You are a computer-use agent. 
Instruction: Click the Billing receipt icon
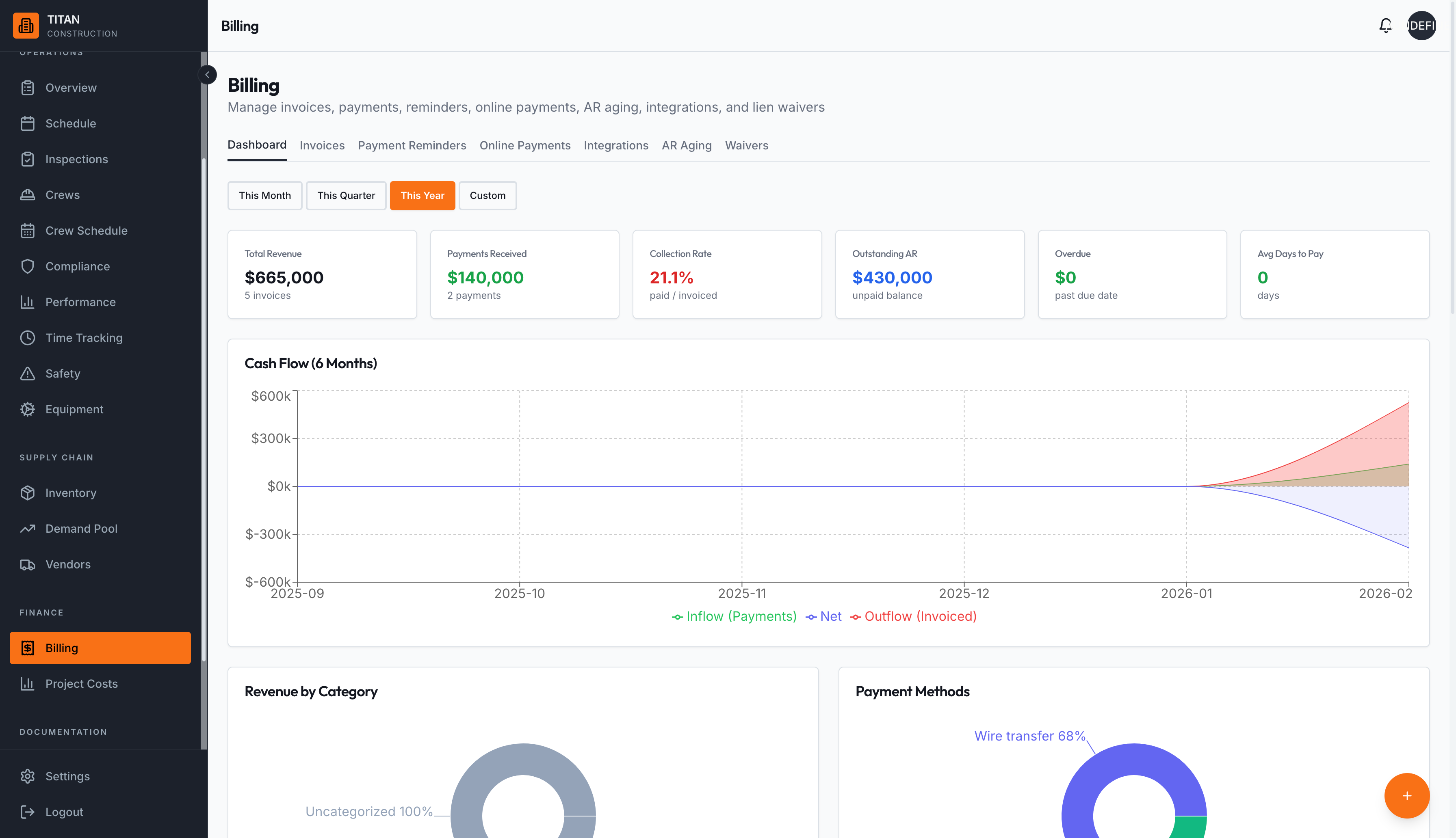click(28, 648)
